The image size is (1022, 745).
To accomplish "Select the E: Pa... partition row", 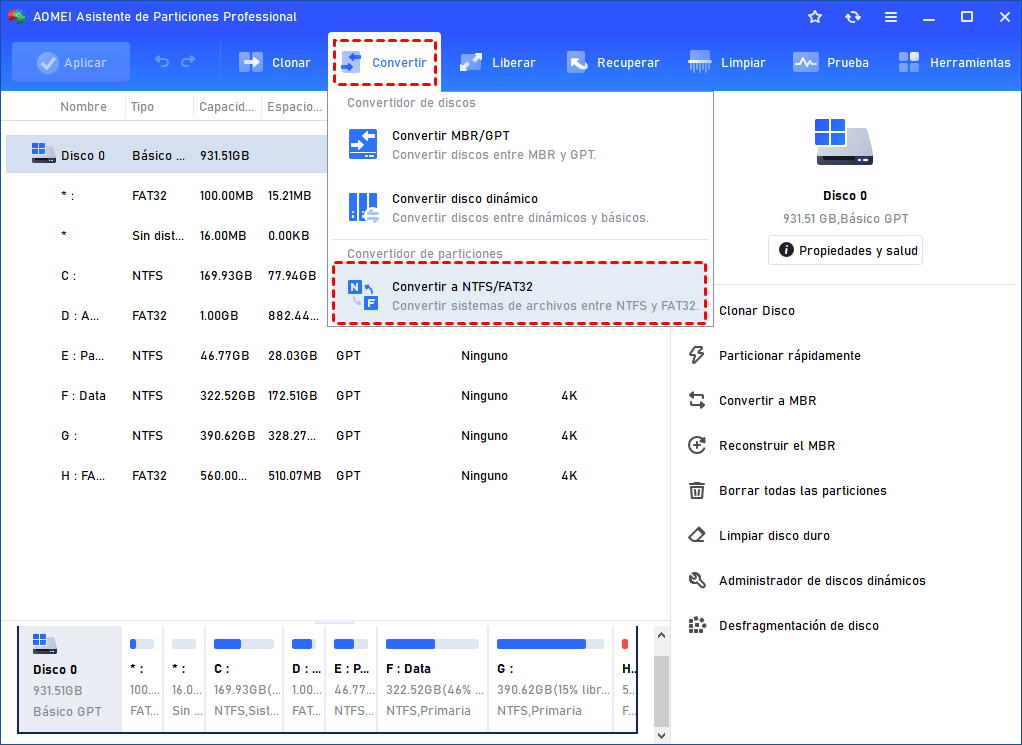I will 336,356.
